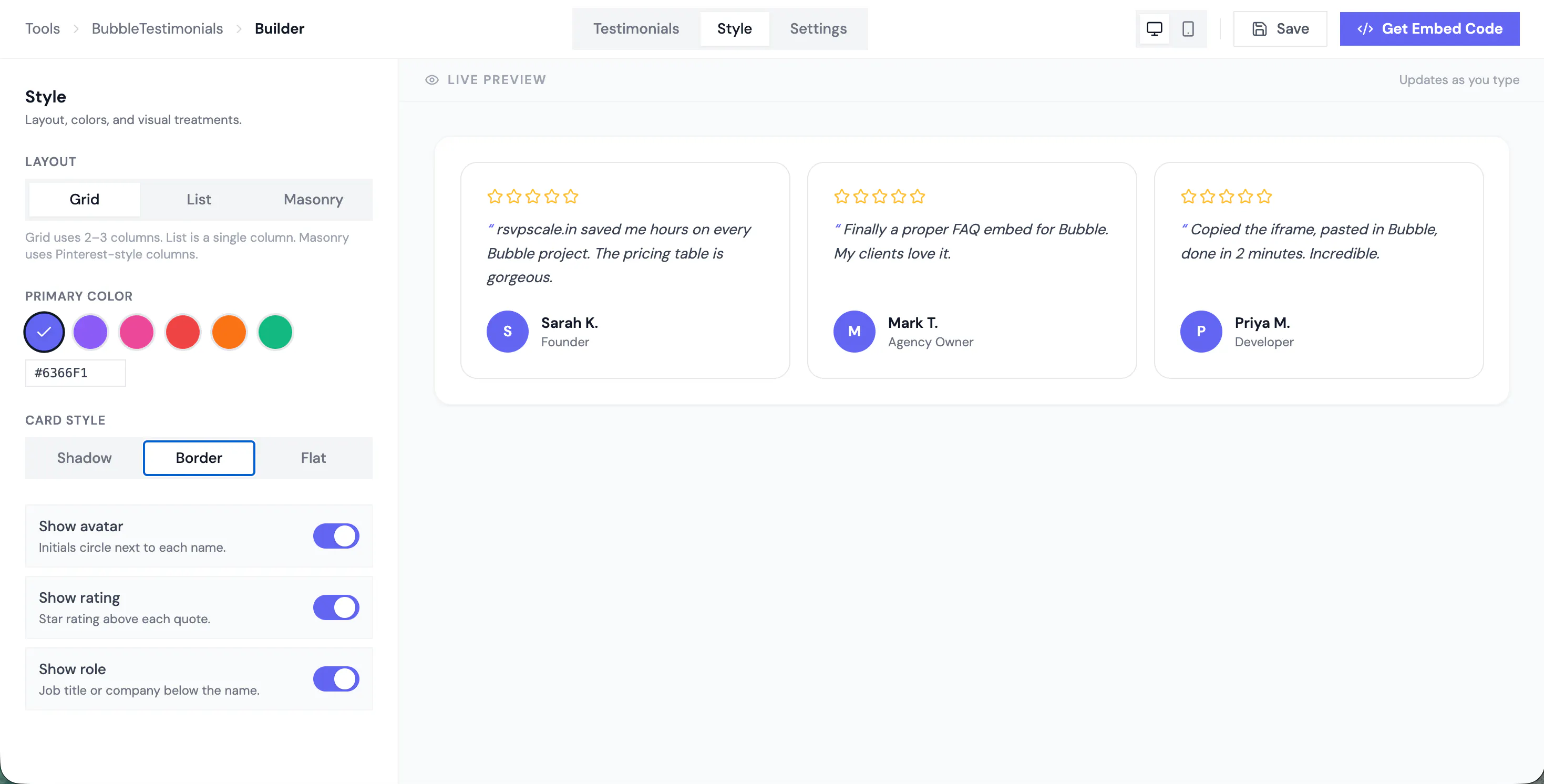Pick the orange color swatch
This screenshot has width=1544, height=784.
(x=229, y=332)
